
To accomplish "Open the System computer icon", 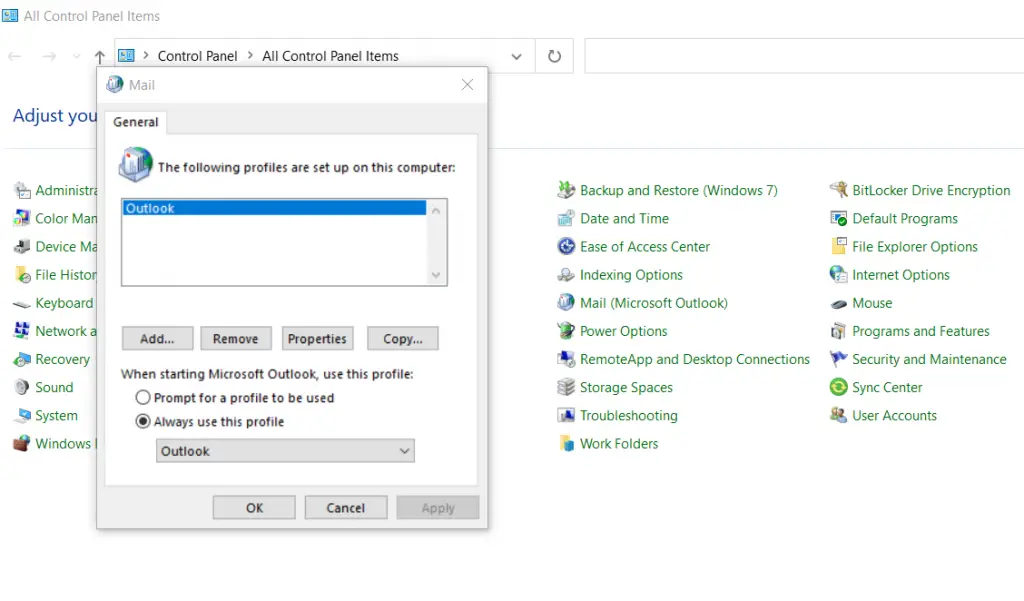I will pyautogui.click(x=22, y=415).
